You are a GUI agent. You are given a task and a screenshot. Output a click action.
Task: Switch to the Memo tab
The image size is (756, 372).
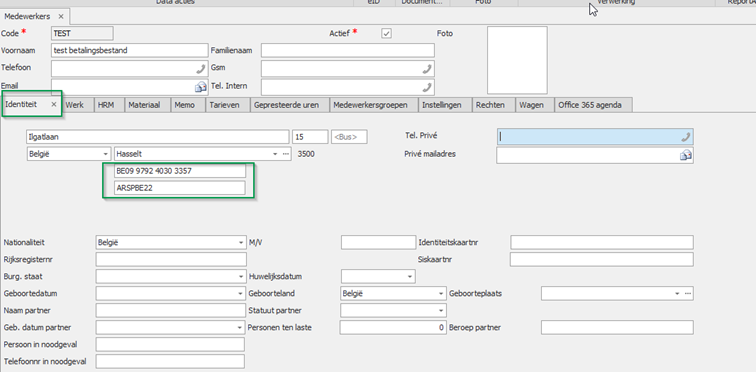click(x=188, y=105)
